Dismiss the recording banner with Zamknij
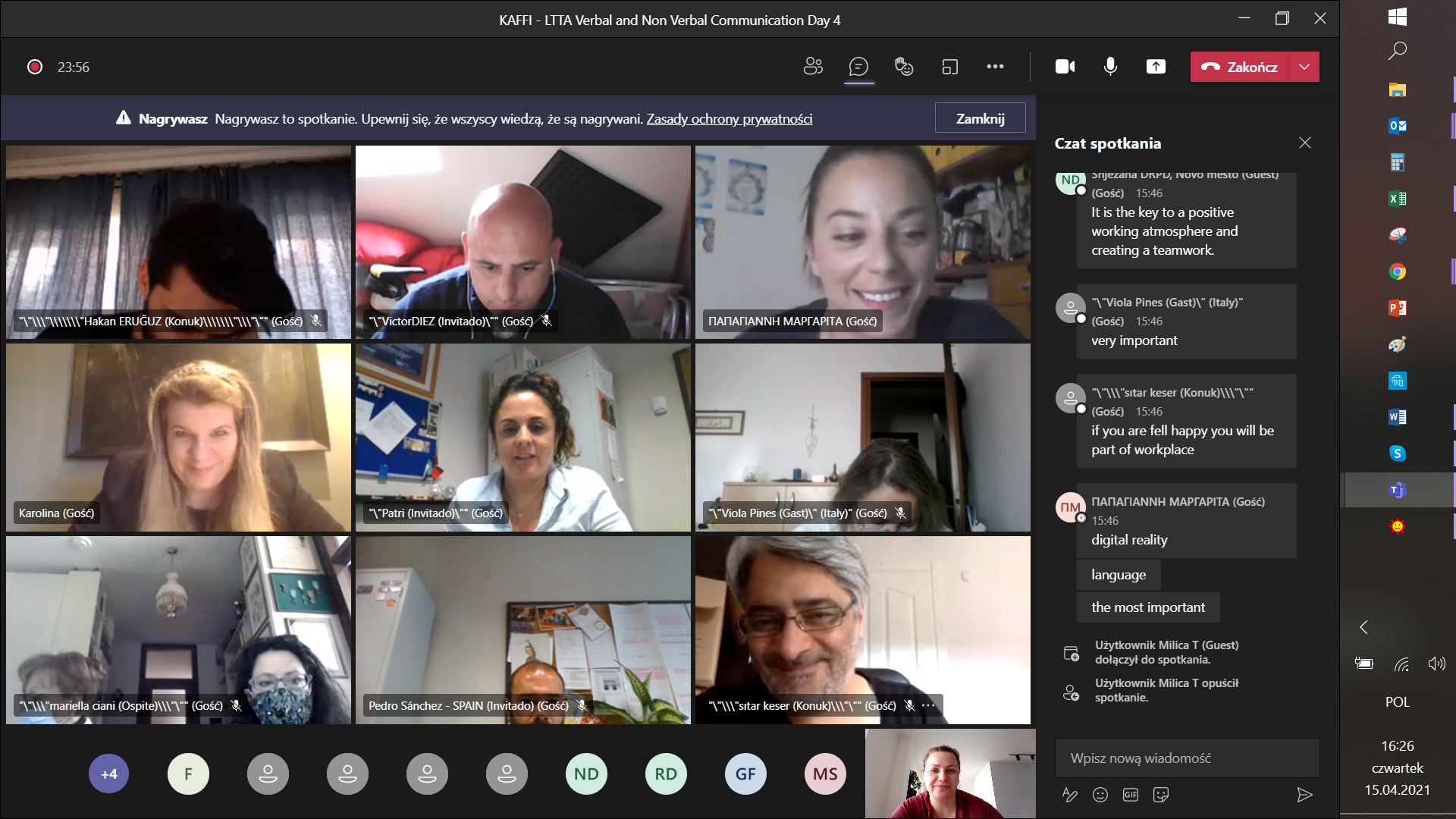The image size is (1456, 819). (x=980, y=118)
